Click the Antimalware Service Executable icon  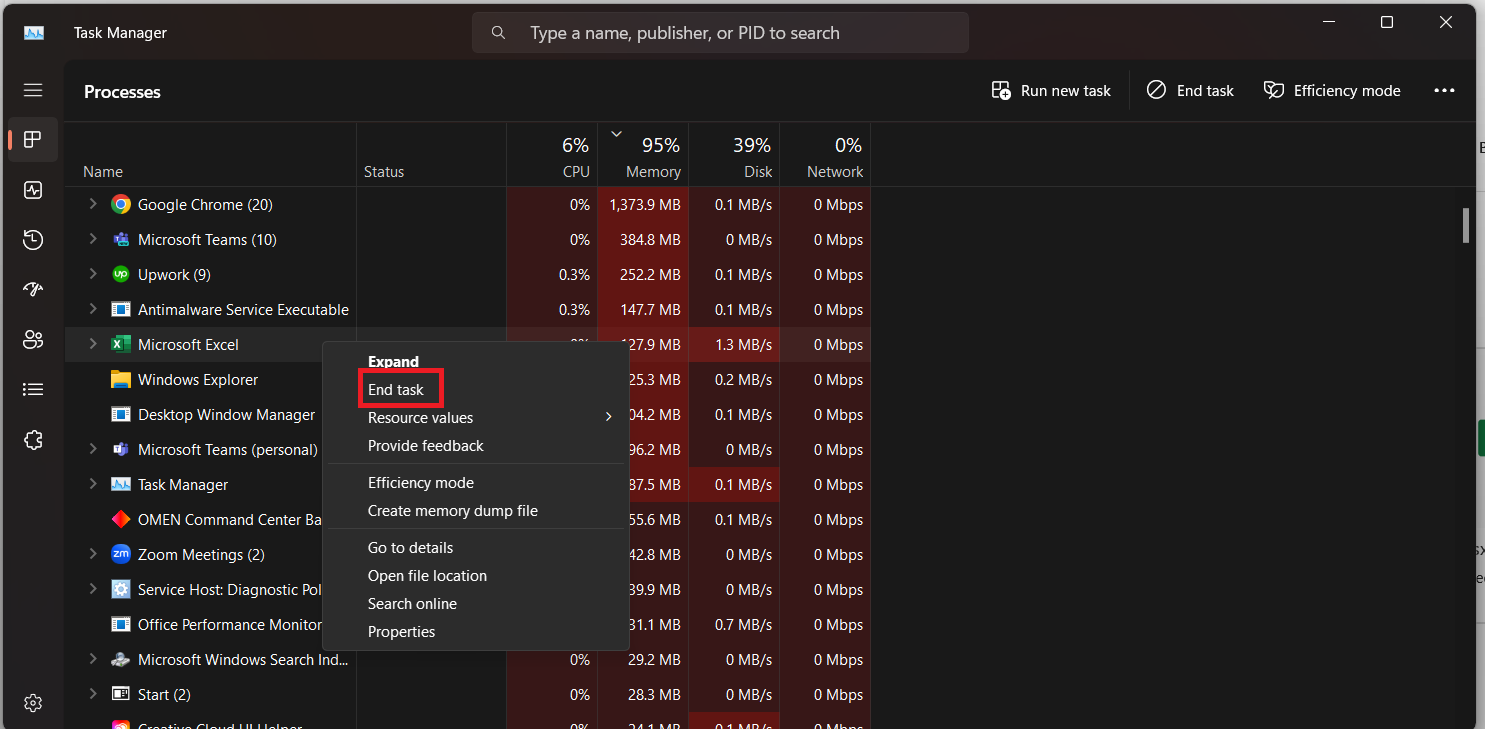pyautogui.click(x=121, y=309)
